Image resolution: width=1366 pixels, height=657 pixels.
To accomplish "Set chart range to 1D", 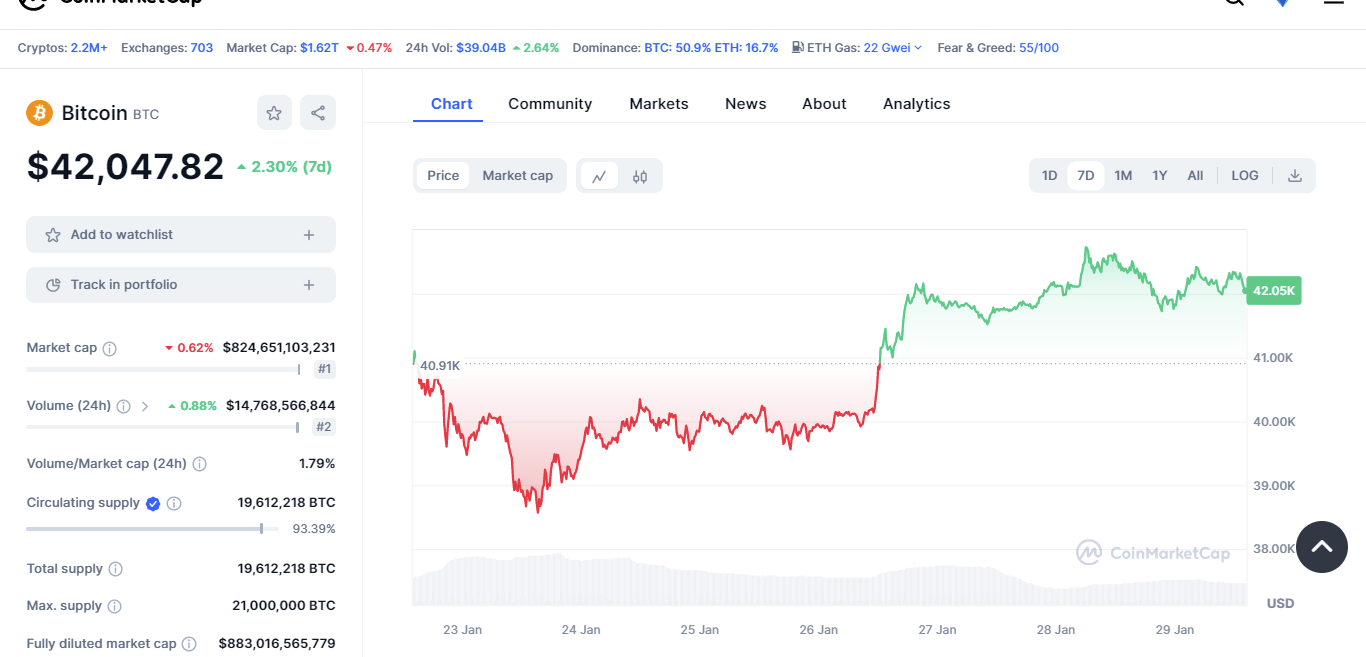I will click(1049, 176).
